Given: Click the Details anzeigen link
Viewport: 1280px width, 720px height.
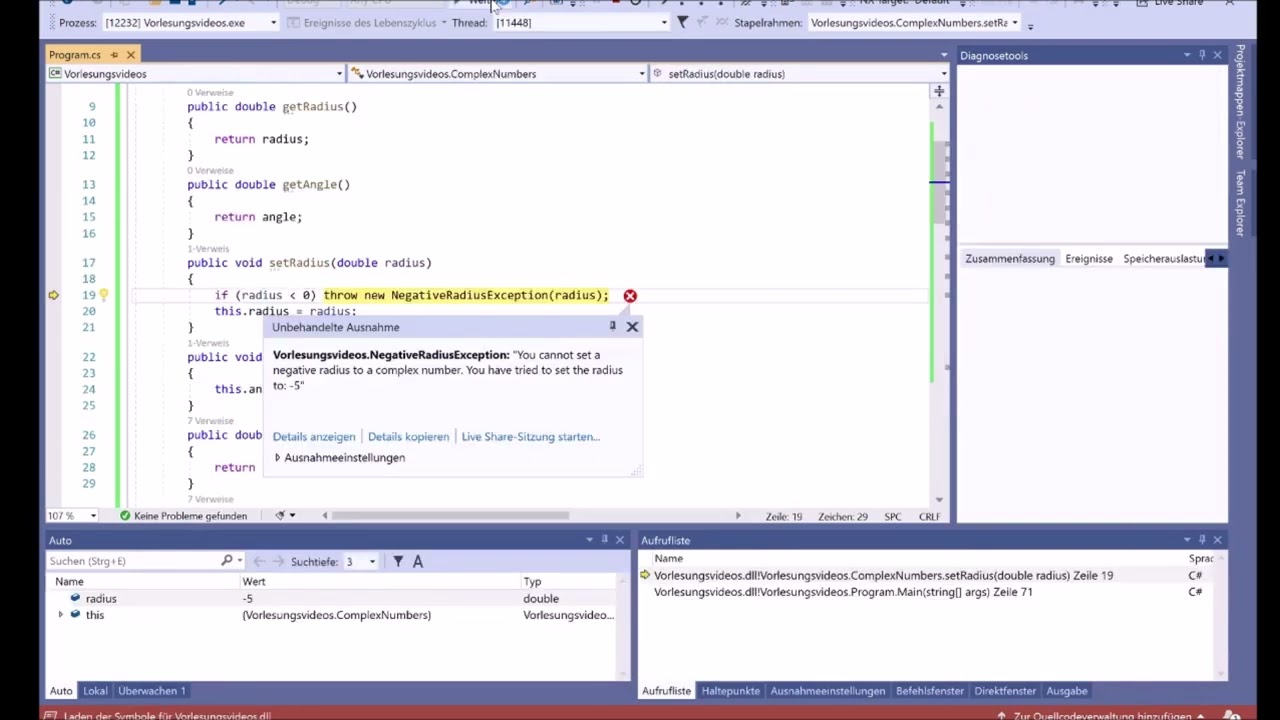Looking at the screenshot, I should coord(314,437).
